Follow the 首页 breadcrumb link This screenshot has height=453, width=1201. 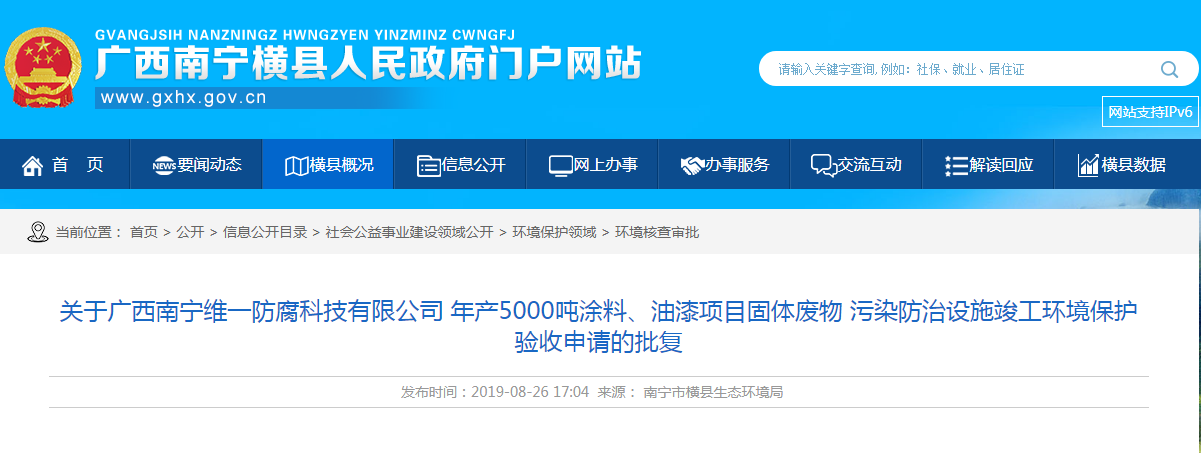144,232
